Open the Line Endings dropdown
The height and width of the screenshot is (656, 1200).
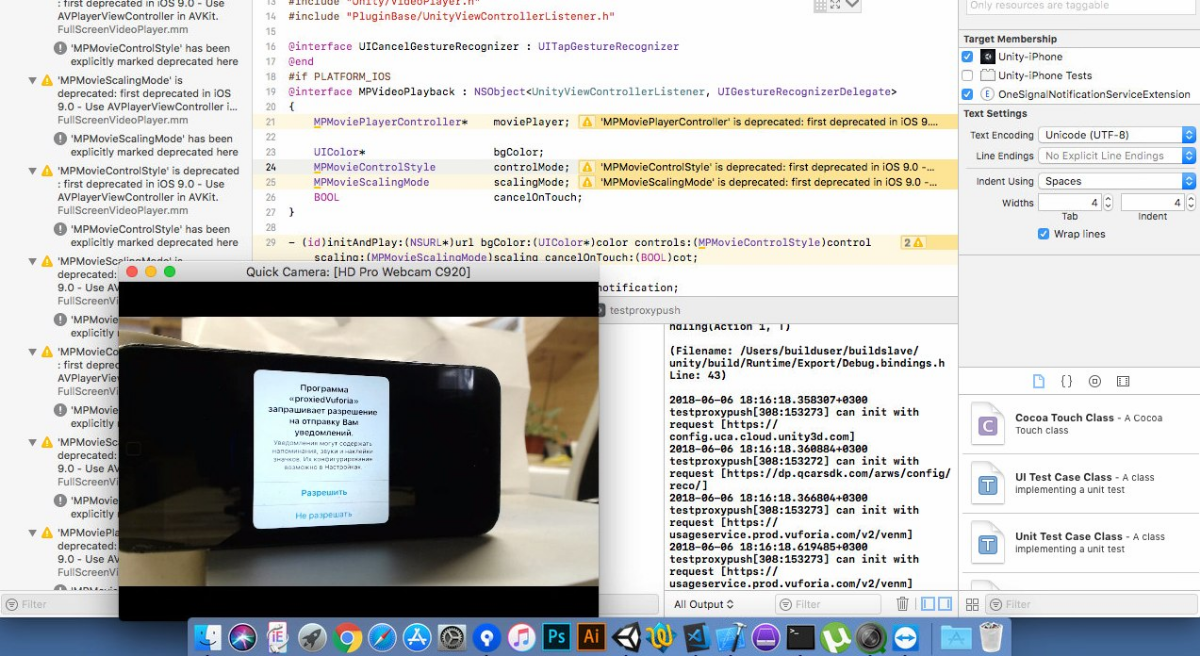[x=1117, y=156]
